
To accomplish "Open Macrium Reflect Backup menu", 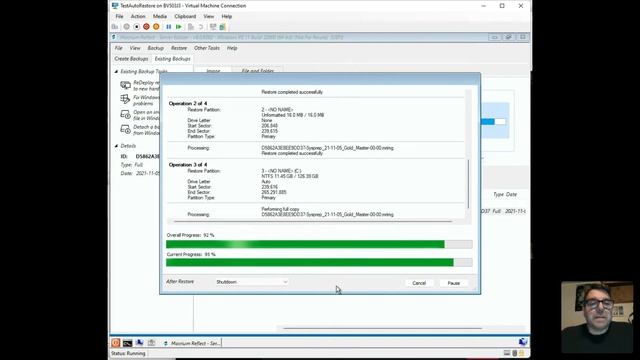I will pyautogui.click(x=155, y=48).
